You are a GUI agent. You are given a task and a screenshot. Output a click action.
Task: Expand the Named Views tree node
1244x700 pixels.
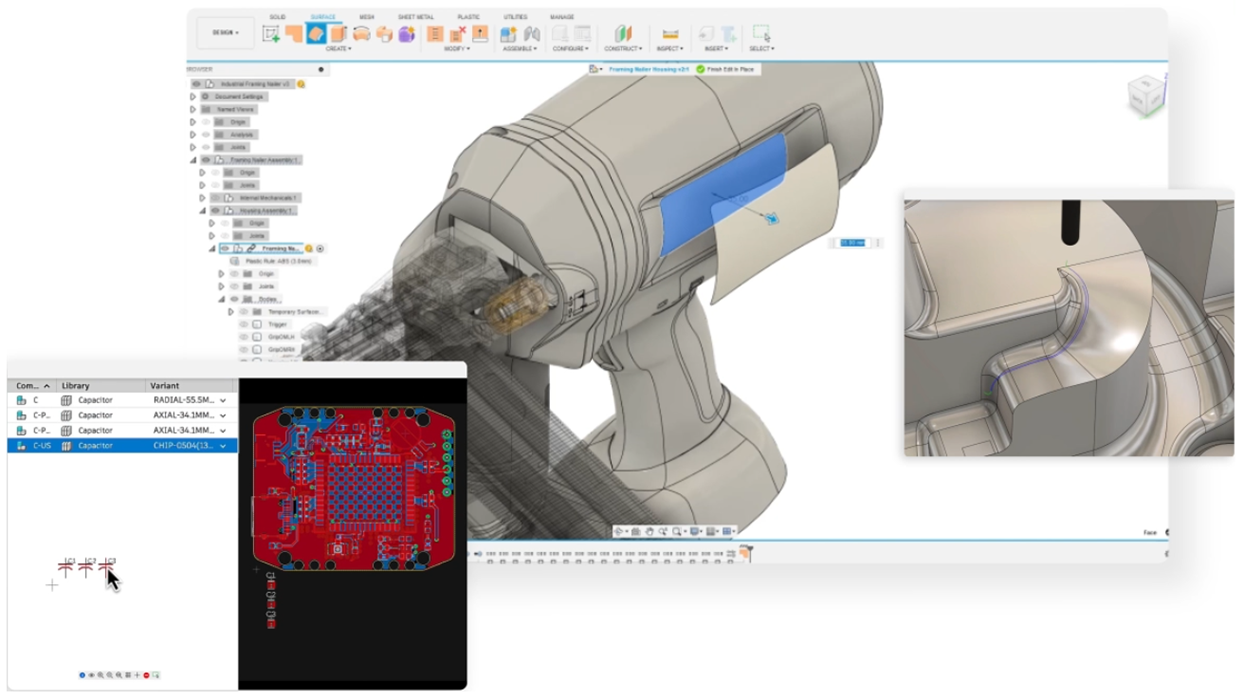pyautogui.click(x=193, y=110)
